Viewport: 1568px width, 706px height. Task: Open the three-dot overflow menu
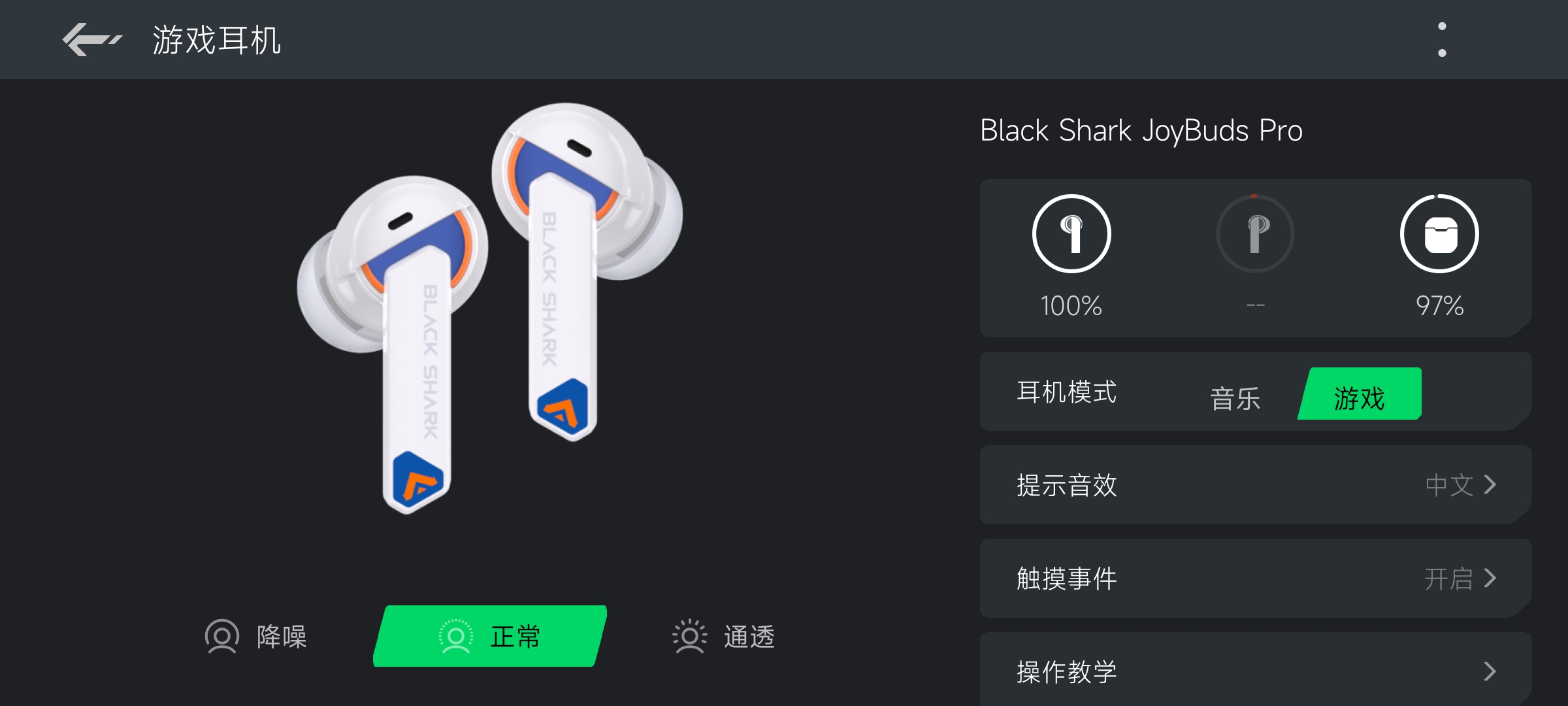click(x=1442, y=40)
